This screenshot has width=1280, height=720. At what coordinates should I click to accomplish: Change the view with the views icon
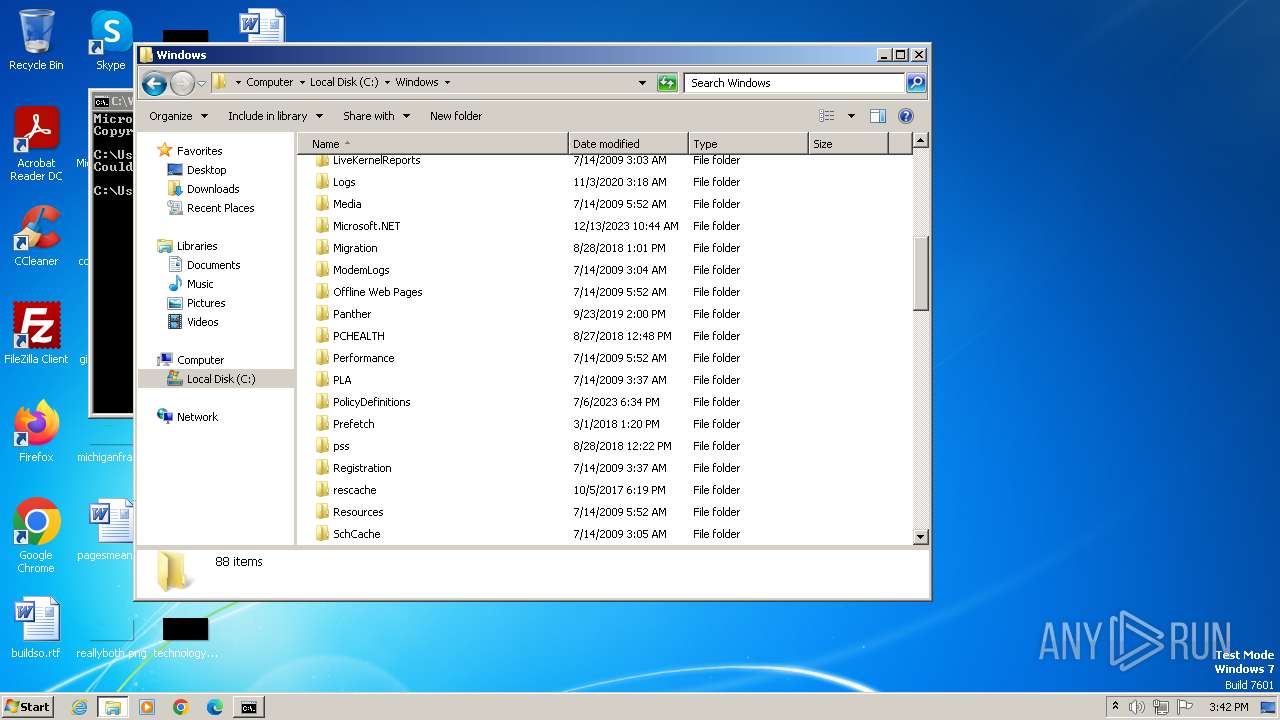click(x=826, y=116)
